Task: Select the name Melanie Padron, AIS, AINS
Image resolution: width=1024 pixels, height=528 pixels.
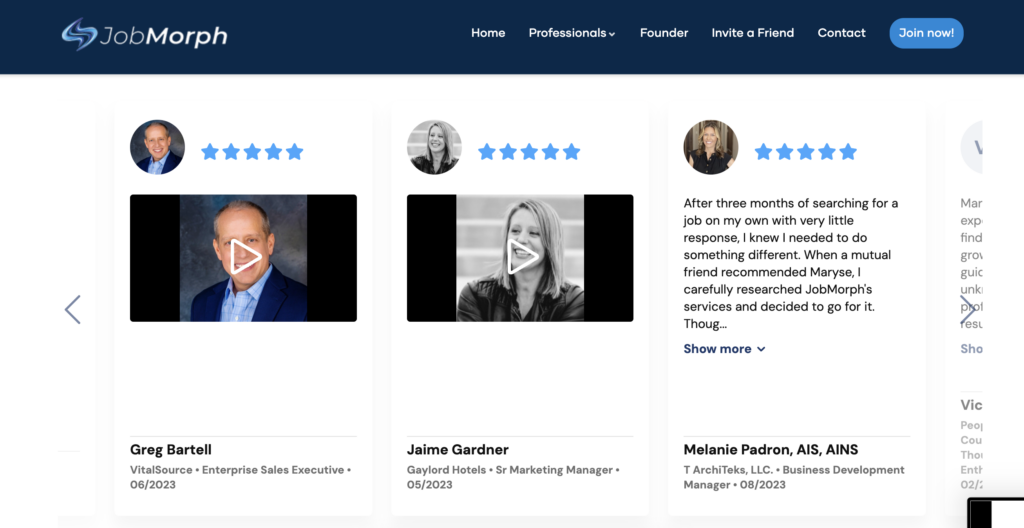Action: pyautogui.click(x=771, y=450)
